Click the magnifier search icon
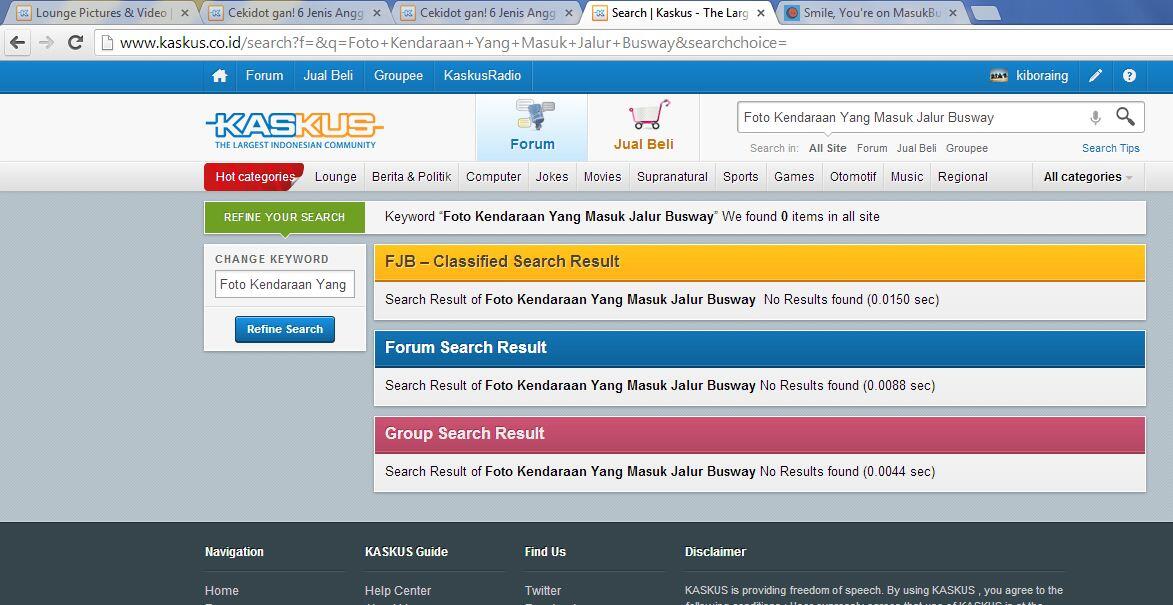 [1125, 117]
